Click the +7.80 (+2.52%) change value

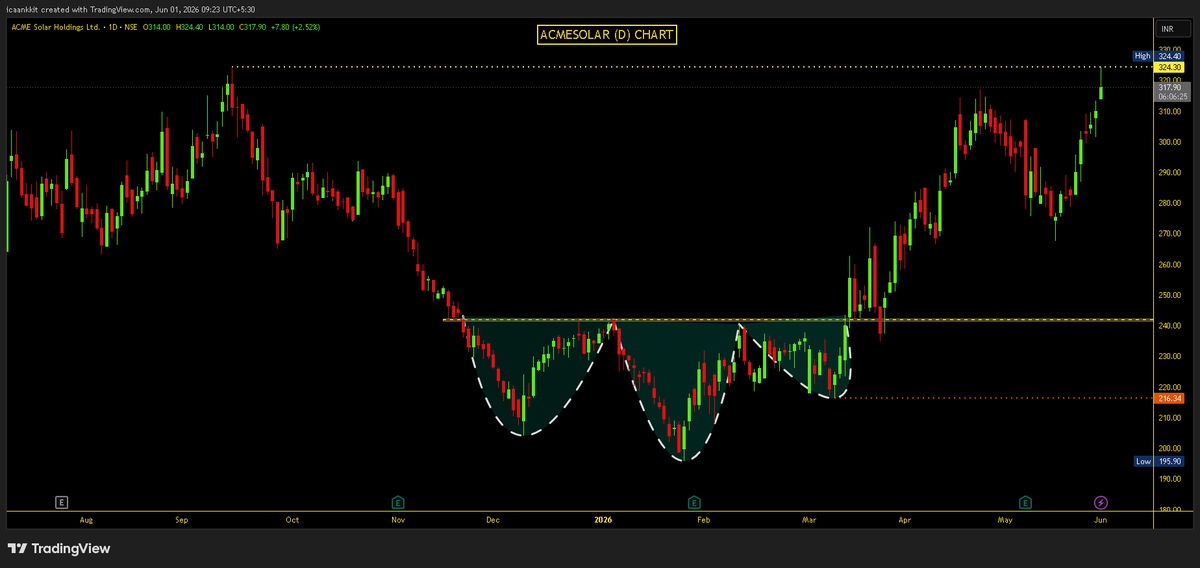pos(297,26)
